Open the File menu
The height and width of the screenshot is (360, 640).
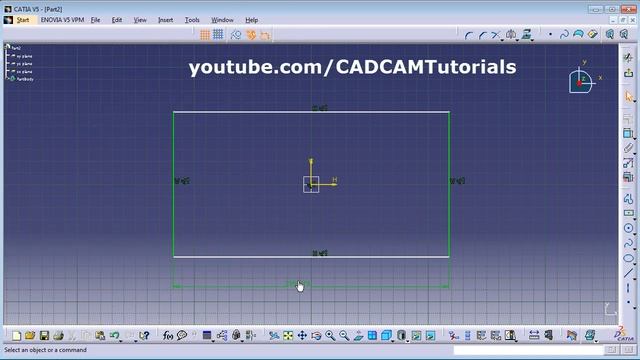pos(95,20)
